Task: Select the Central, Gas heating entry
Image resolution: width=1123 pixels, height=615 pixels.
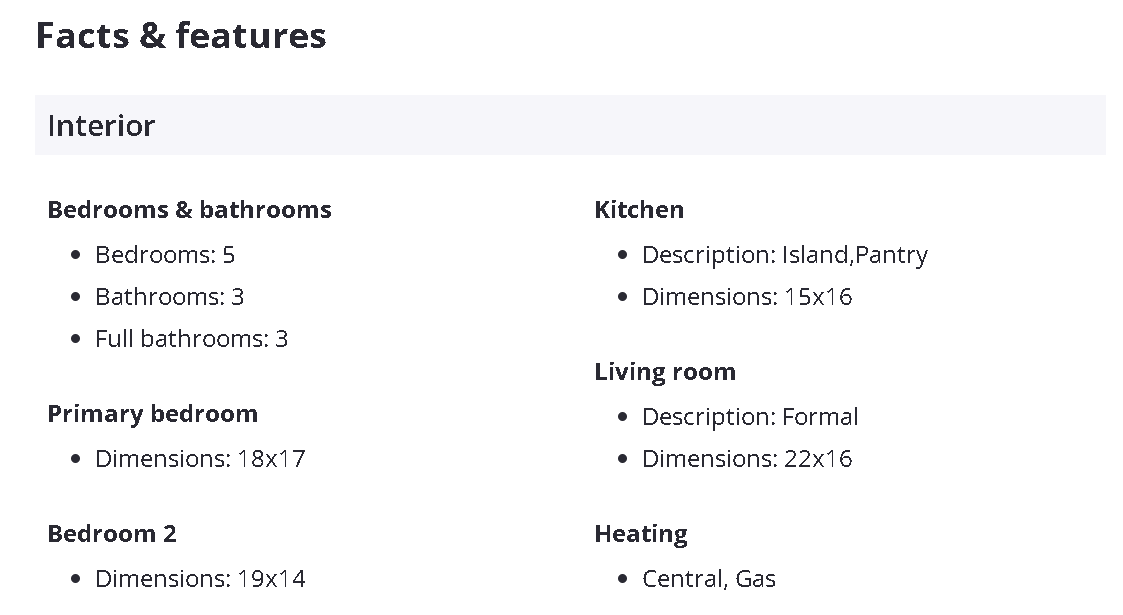Action: (709, 579)
